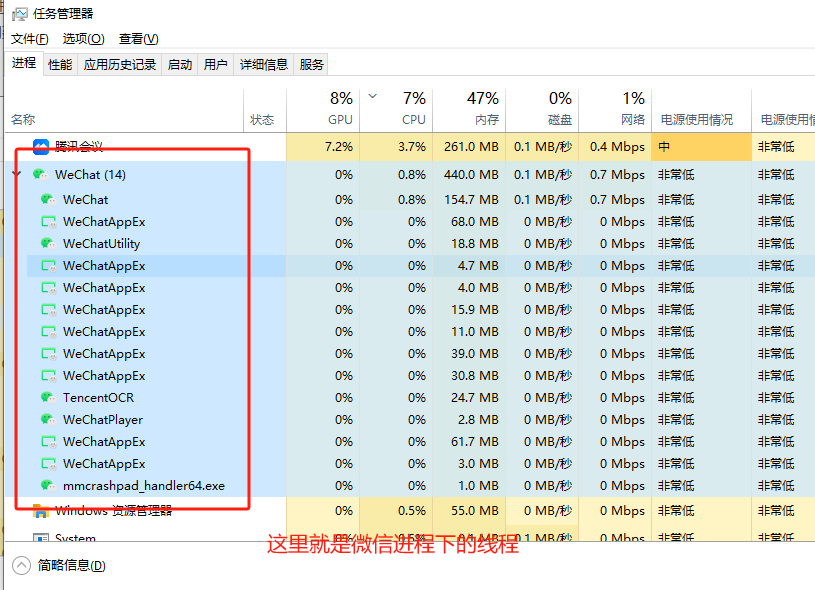Select the WeChatUtility process name
This screenshot has height=590, width=815.
(101, 244)
